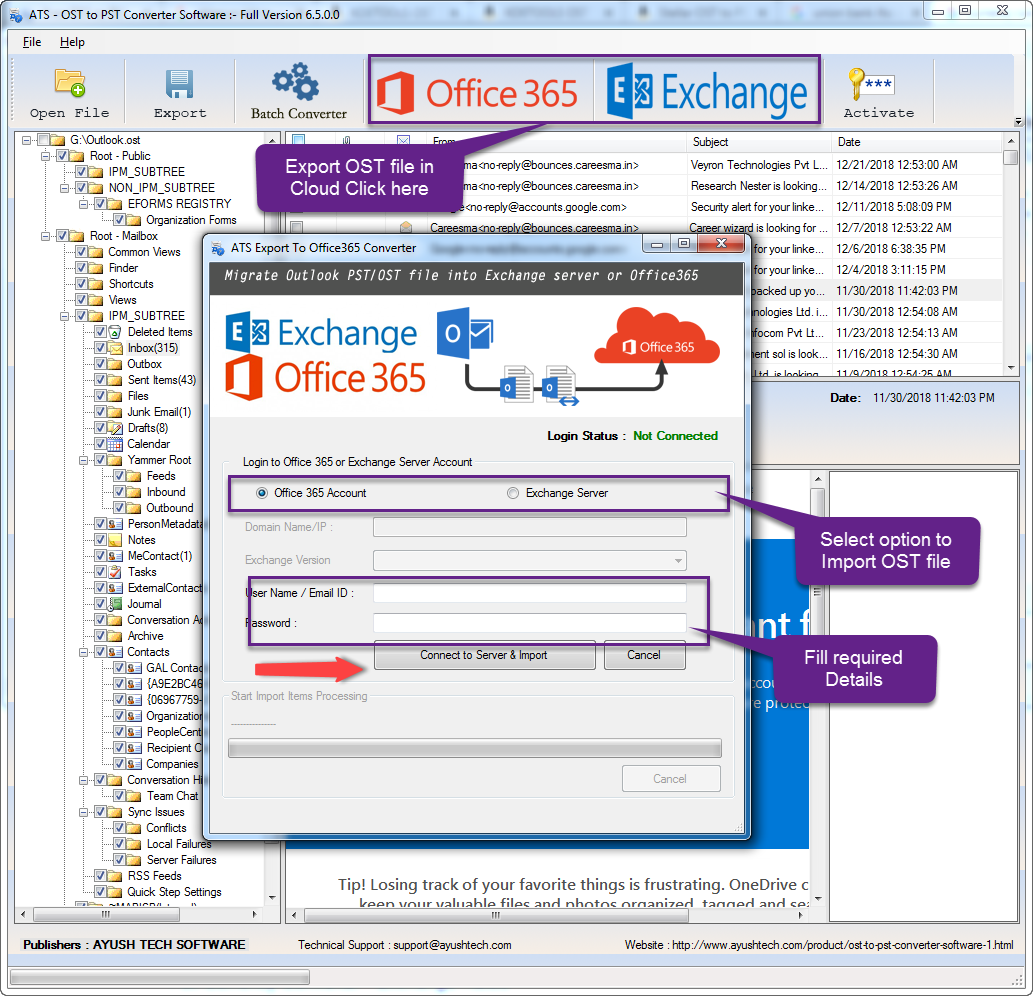This screenshot has height=996, width=1033.
Task: Click Connect to Server & Import button
Action: (484, 655)
